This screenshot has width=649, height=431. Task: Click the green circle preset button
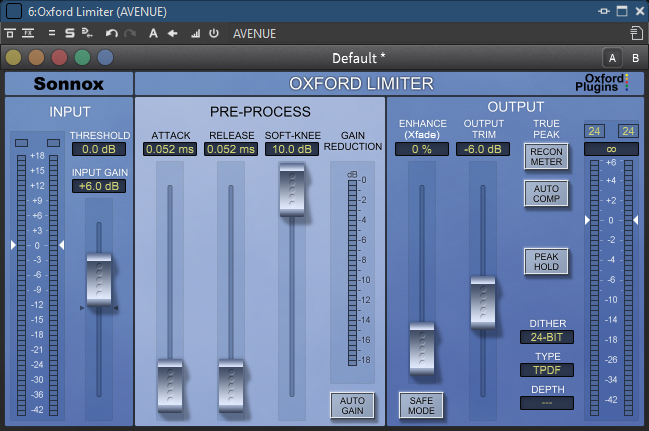pyautogui.click(x=82, y=57)
